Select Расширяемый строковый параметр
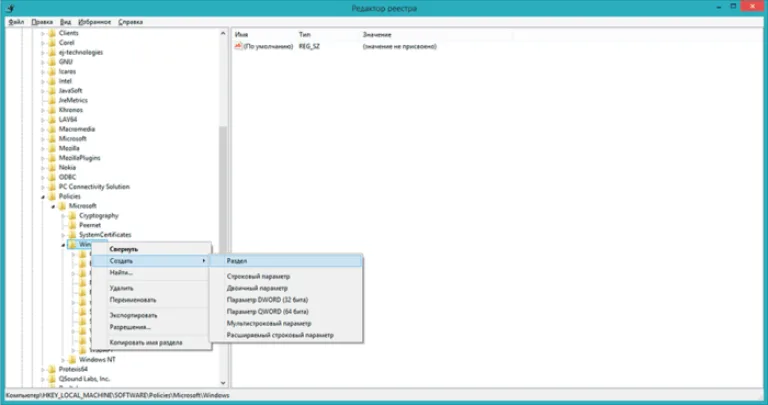Viewport: 768px width, 405px height. pyautogui.click(x=286, y=335)
